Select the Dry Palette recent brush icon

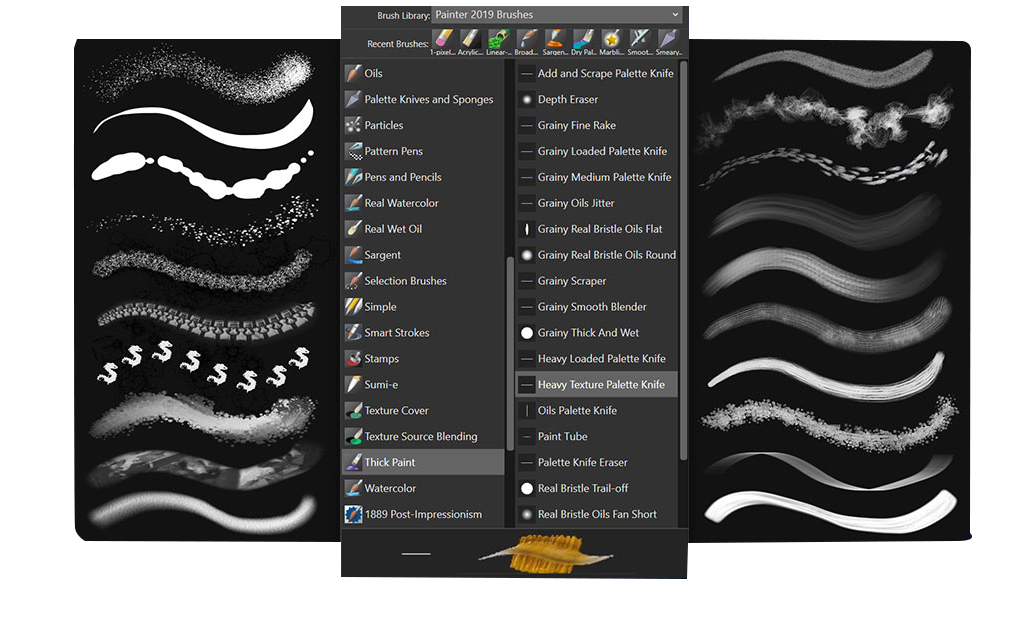[583, 38]
